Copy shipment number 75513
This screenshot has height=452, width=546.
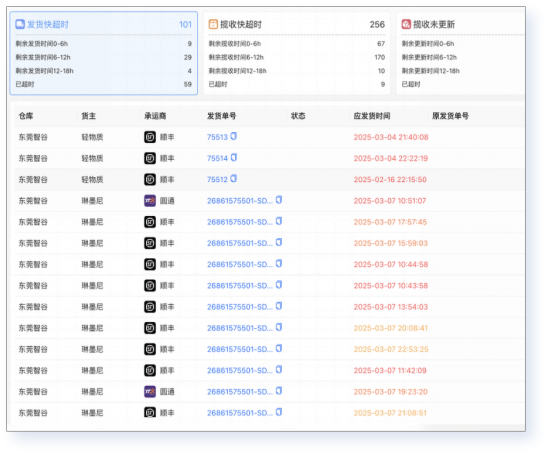234,136
